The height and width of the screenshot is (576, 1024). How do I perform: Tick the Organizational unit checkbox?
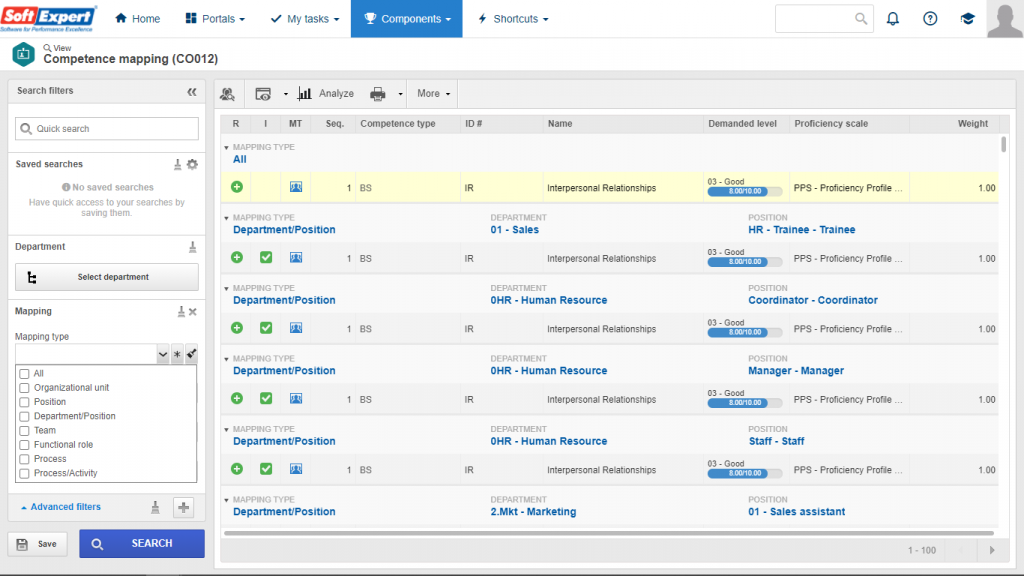(24, 388)
